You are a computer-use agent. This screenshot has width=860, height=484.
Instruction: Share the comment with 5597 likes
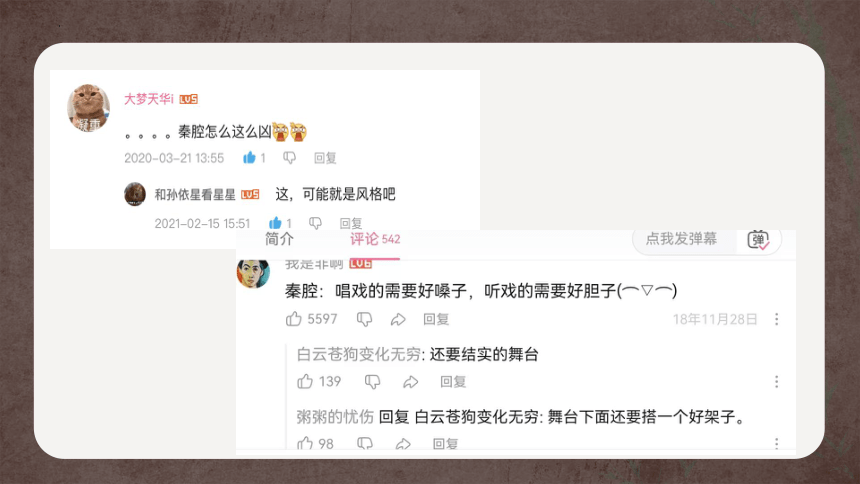point(398,319)
